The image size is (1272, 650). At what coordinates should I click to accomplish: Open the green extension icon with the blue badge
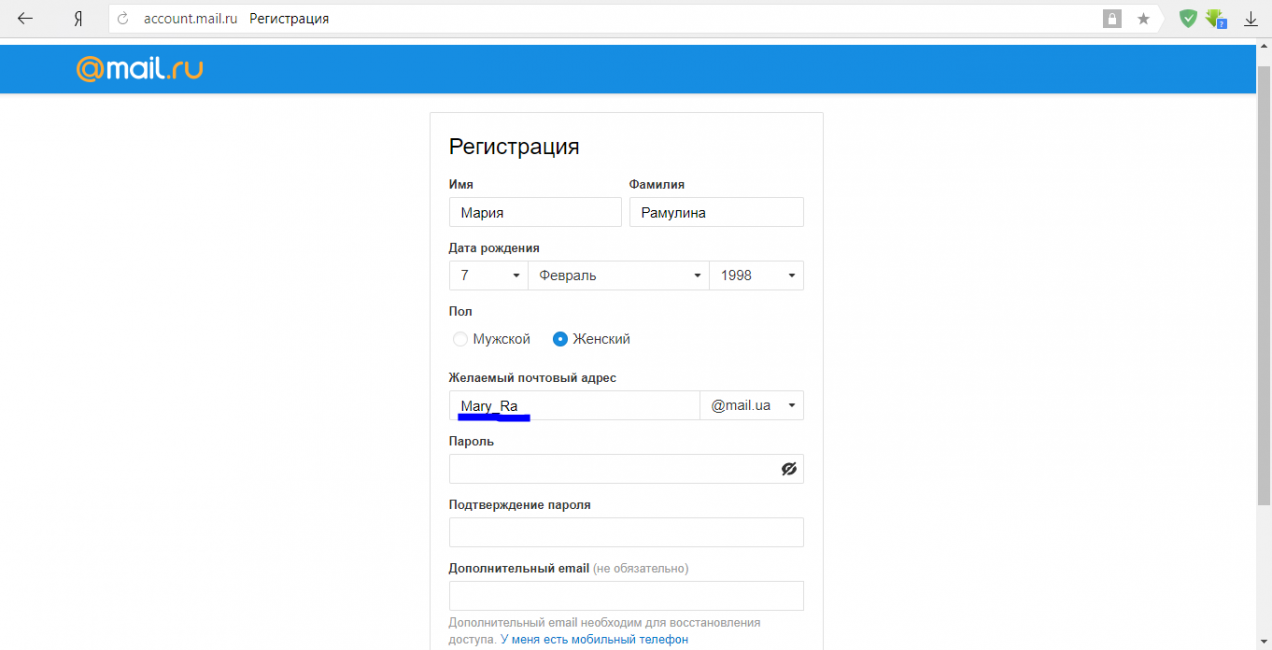pos(1216,18)
